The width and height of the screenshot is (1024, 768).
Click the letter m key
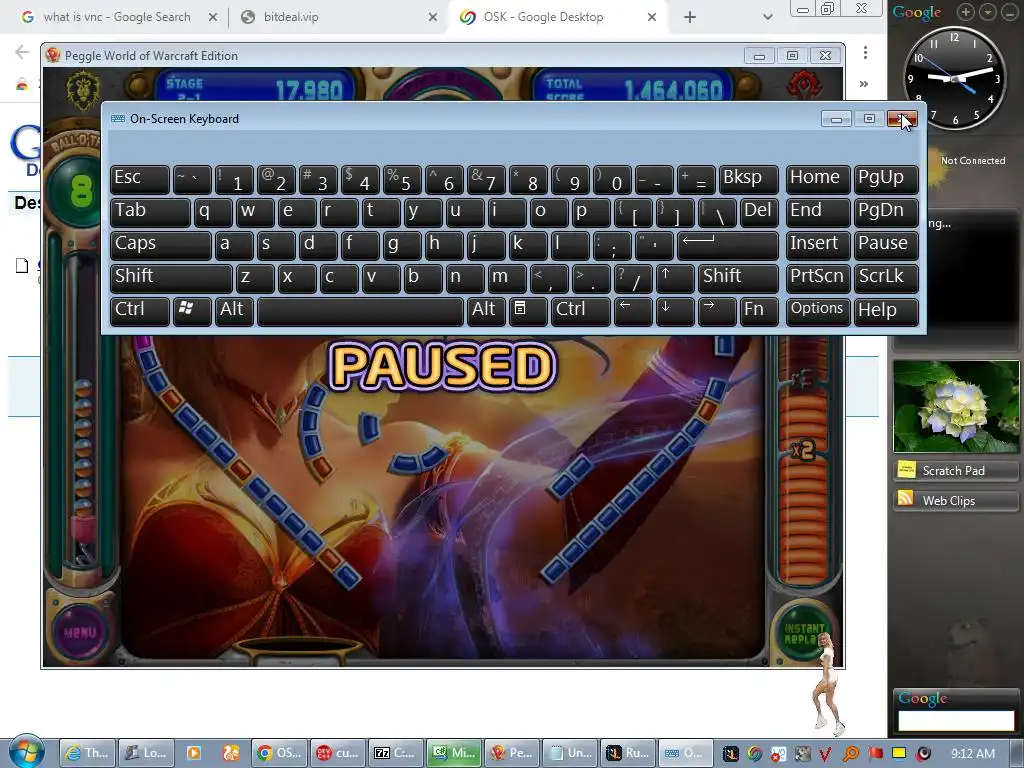(507, 278)
